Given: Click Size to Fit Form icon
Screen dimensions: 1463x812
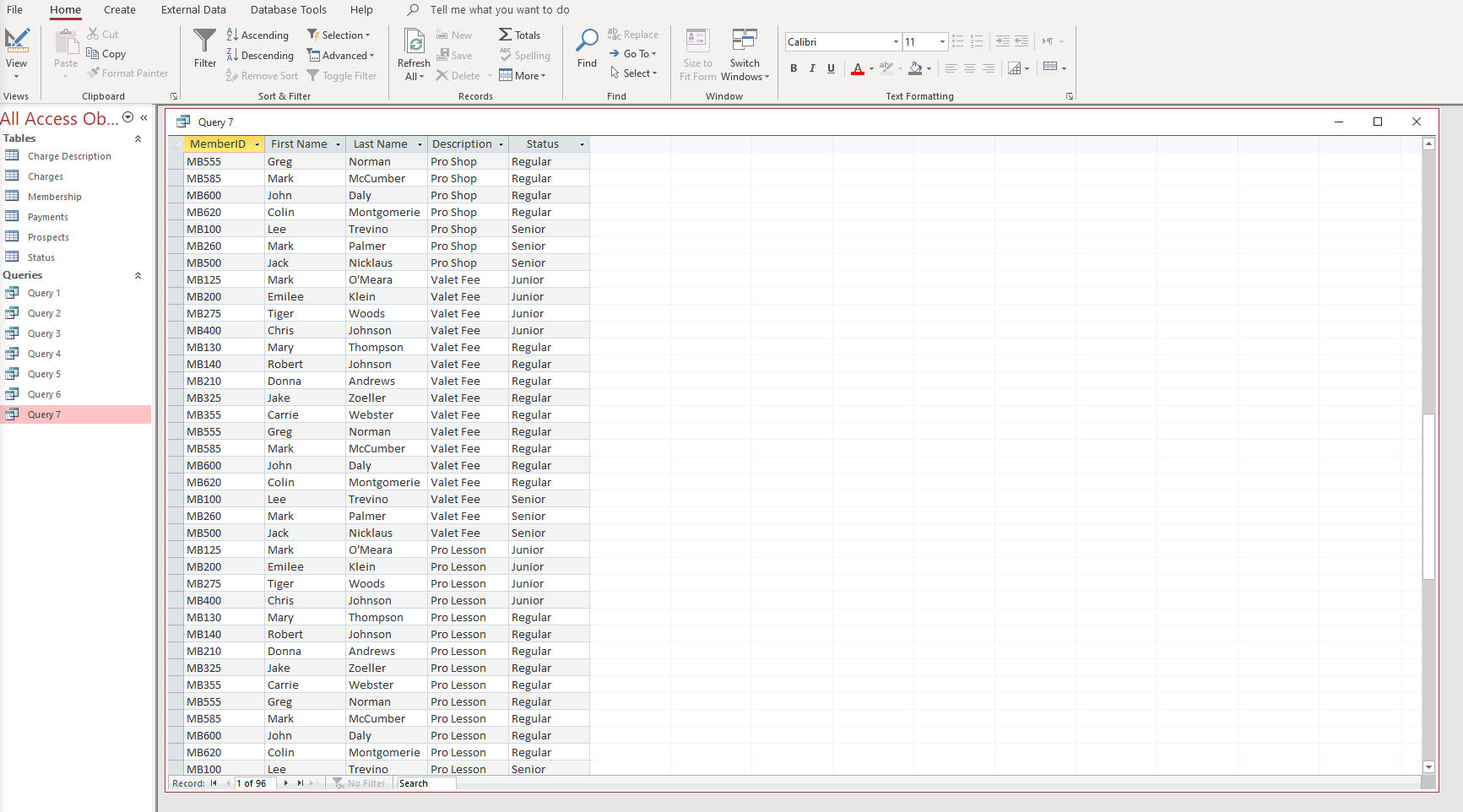Looking at the screenshot, I should click(697, 41).
